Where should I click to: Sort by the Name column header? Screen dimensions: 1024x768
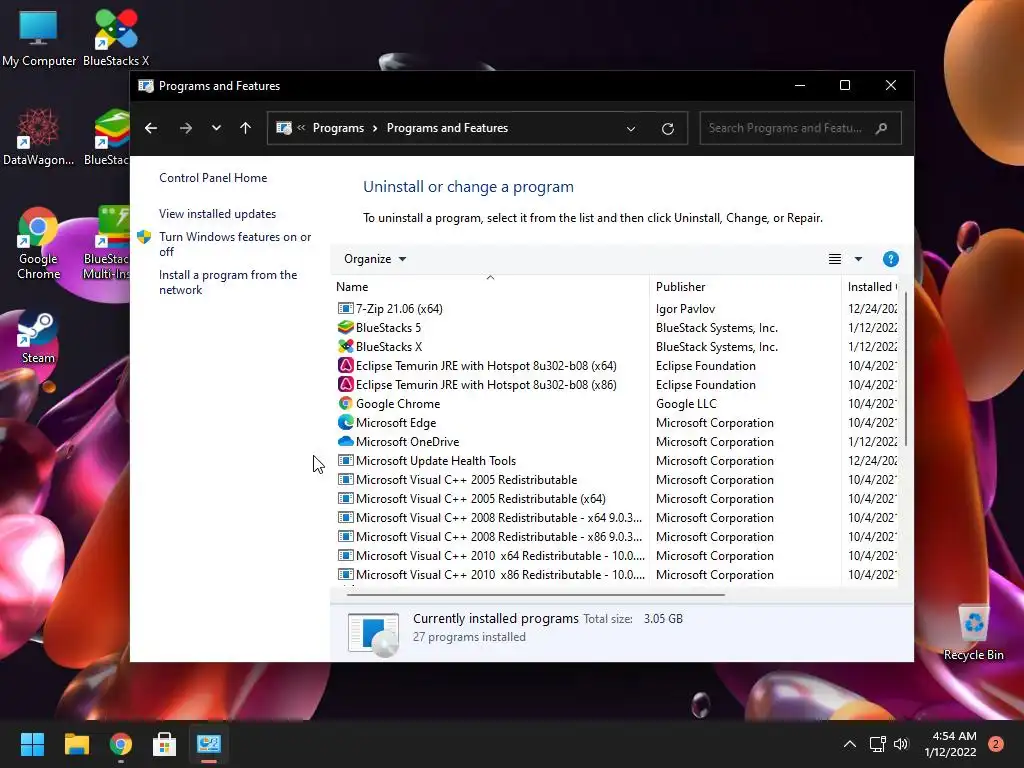490,287
